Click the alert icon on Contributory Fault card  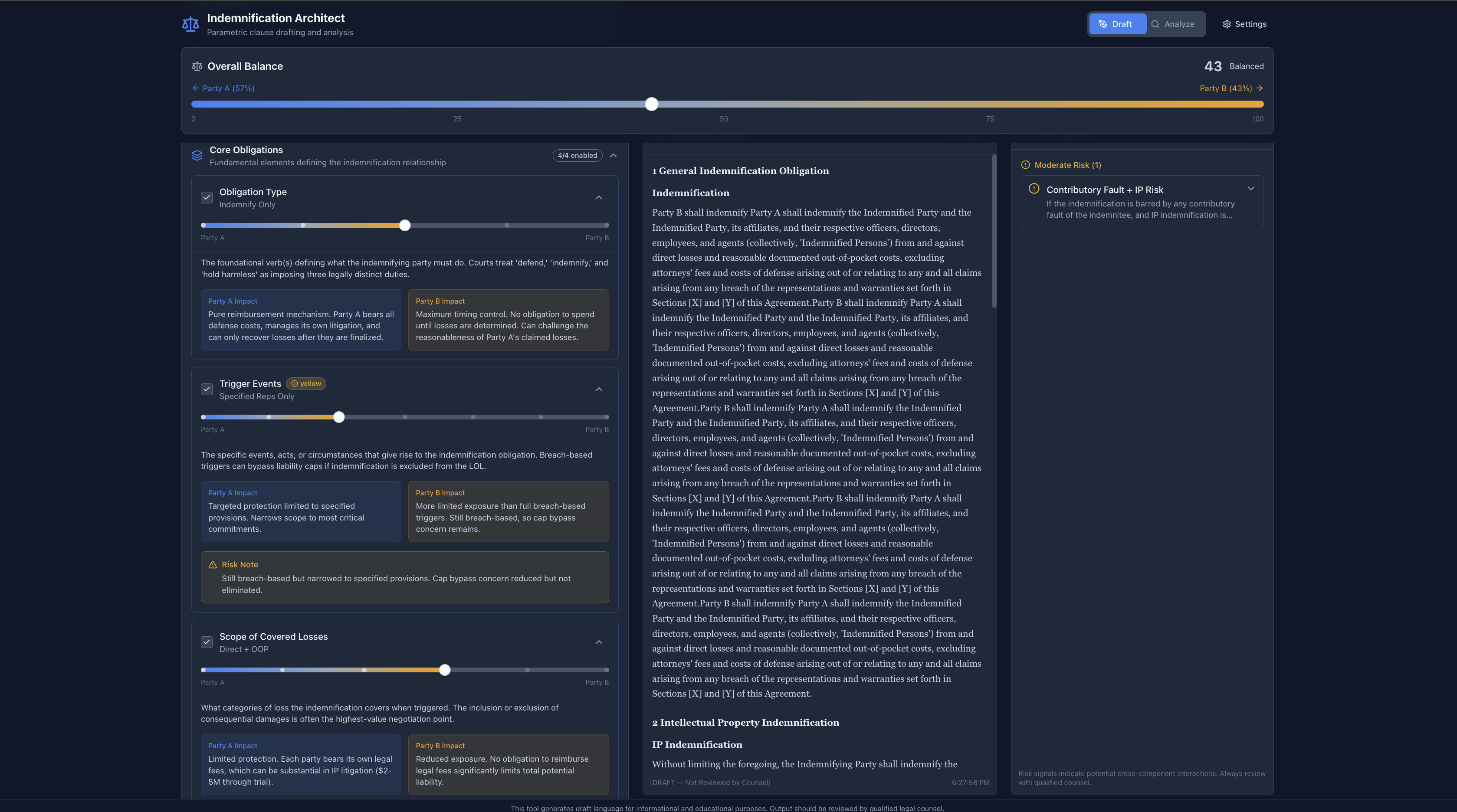[x=1034, y=189]
